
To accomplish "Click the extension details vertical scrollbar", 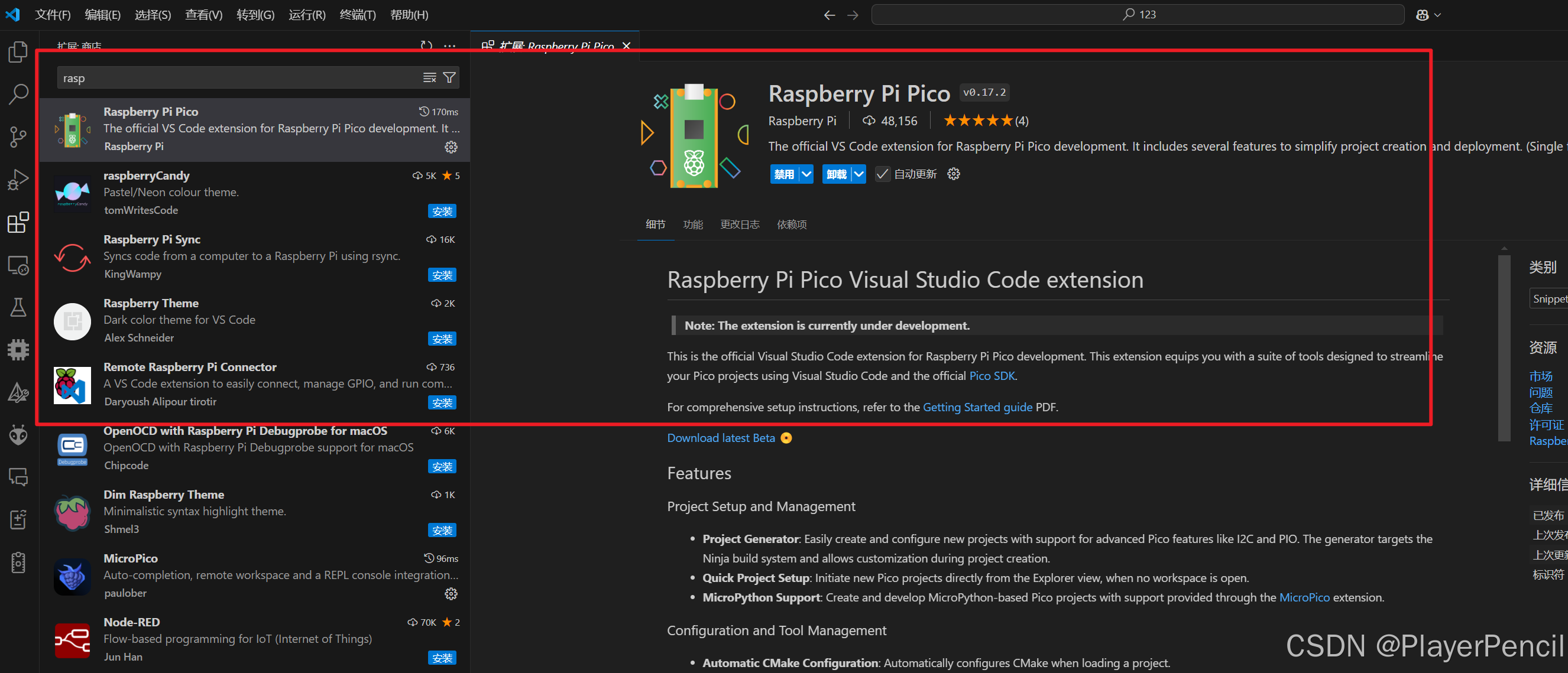I will click(x=1504, y=347).
